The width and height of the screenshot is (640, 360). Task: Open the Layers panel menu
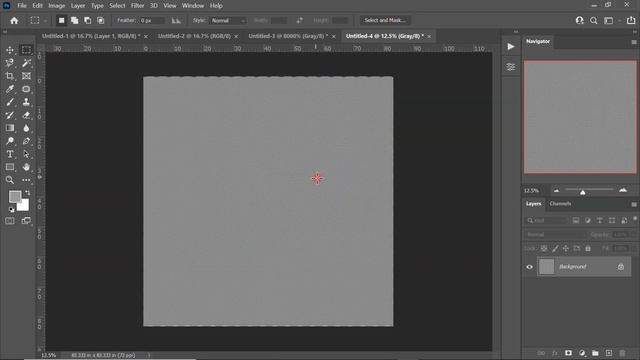(634, 204)
